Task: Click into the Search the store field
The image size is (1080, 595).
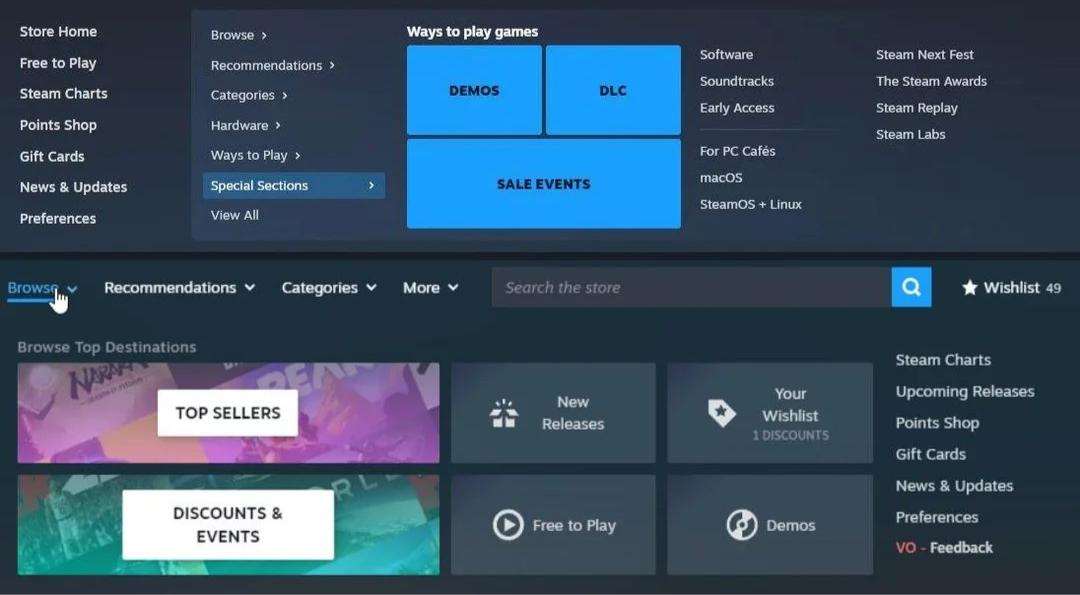Action: pos(690,288)
